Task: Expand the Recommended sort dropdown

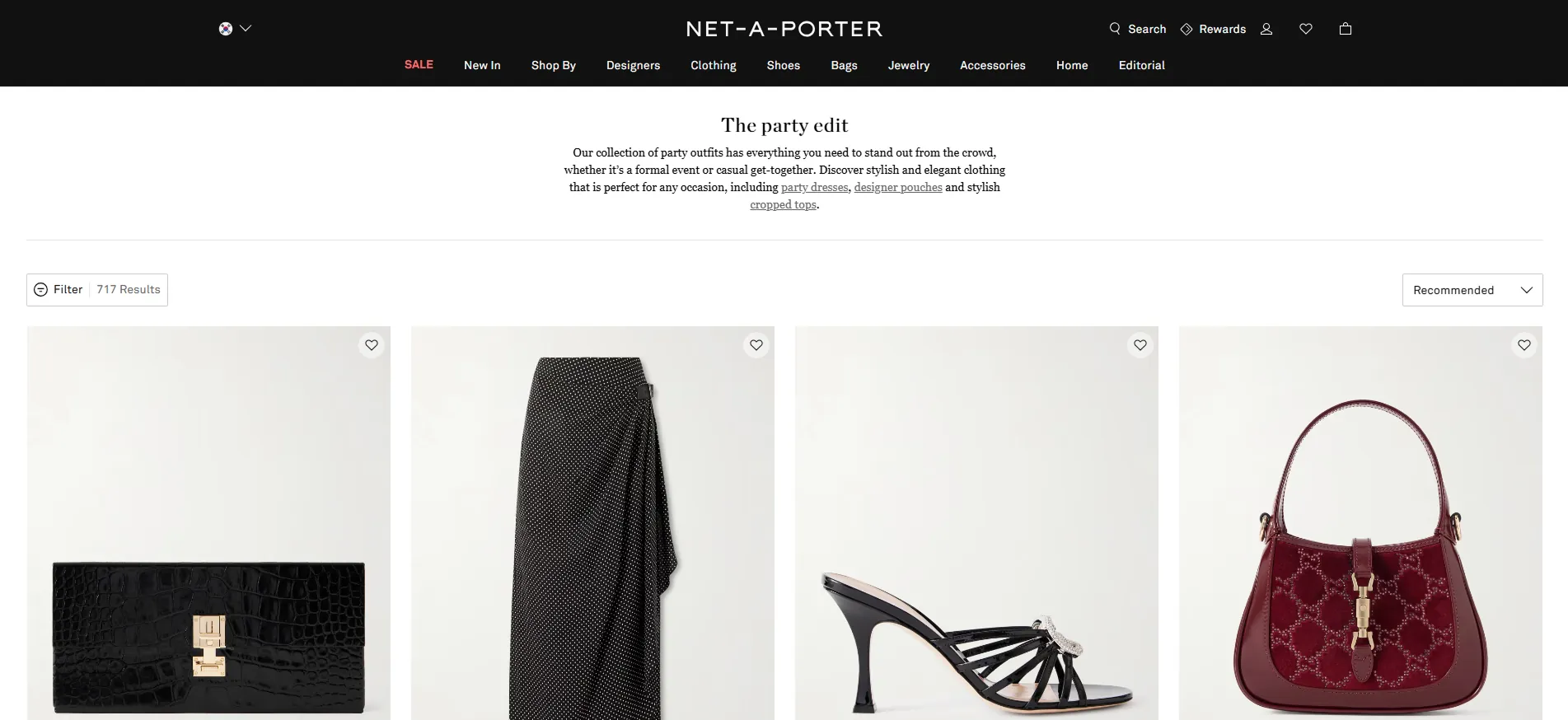Action: click(1472, 290)
